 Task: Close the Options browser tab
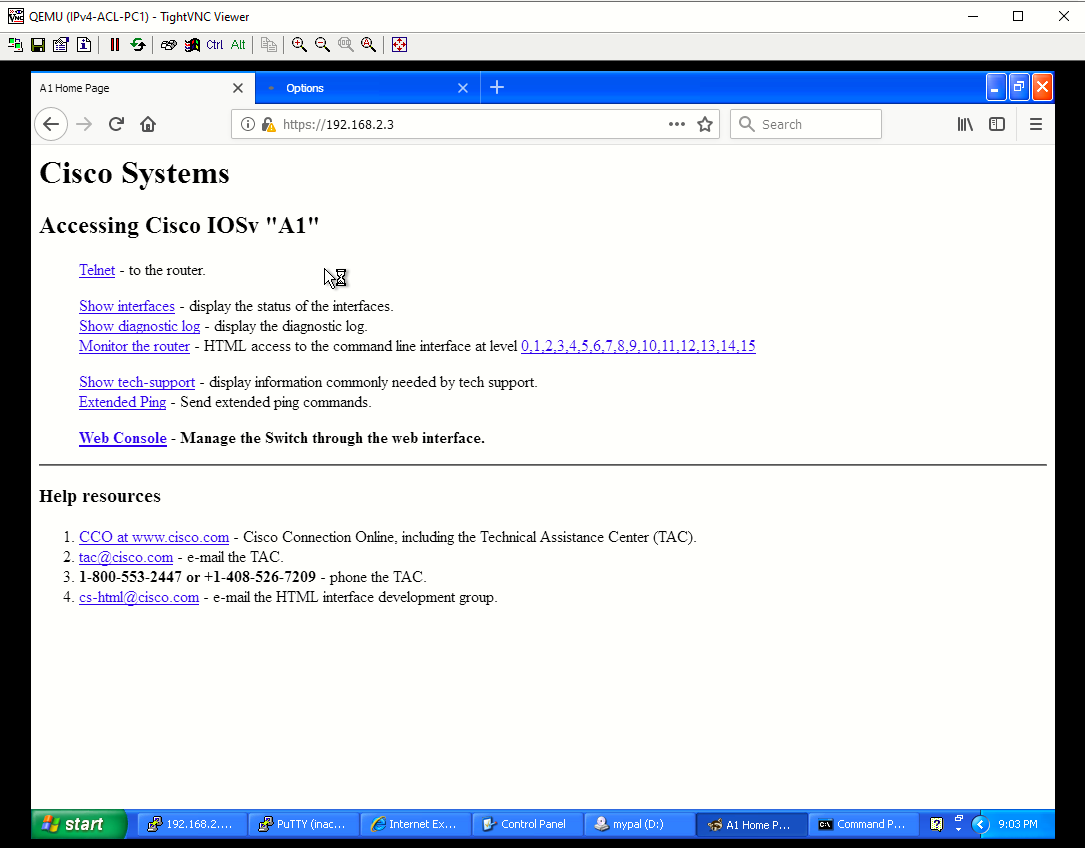tap(463, 88)
